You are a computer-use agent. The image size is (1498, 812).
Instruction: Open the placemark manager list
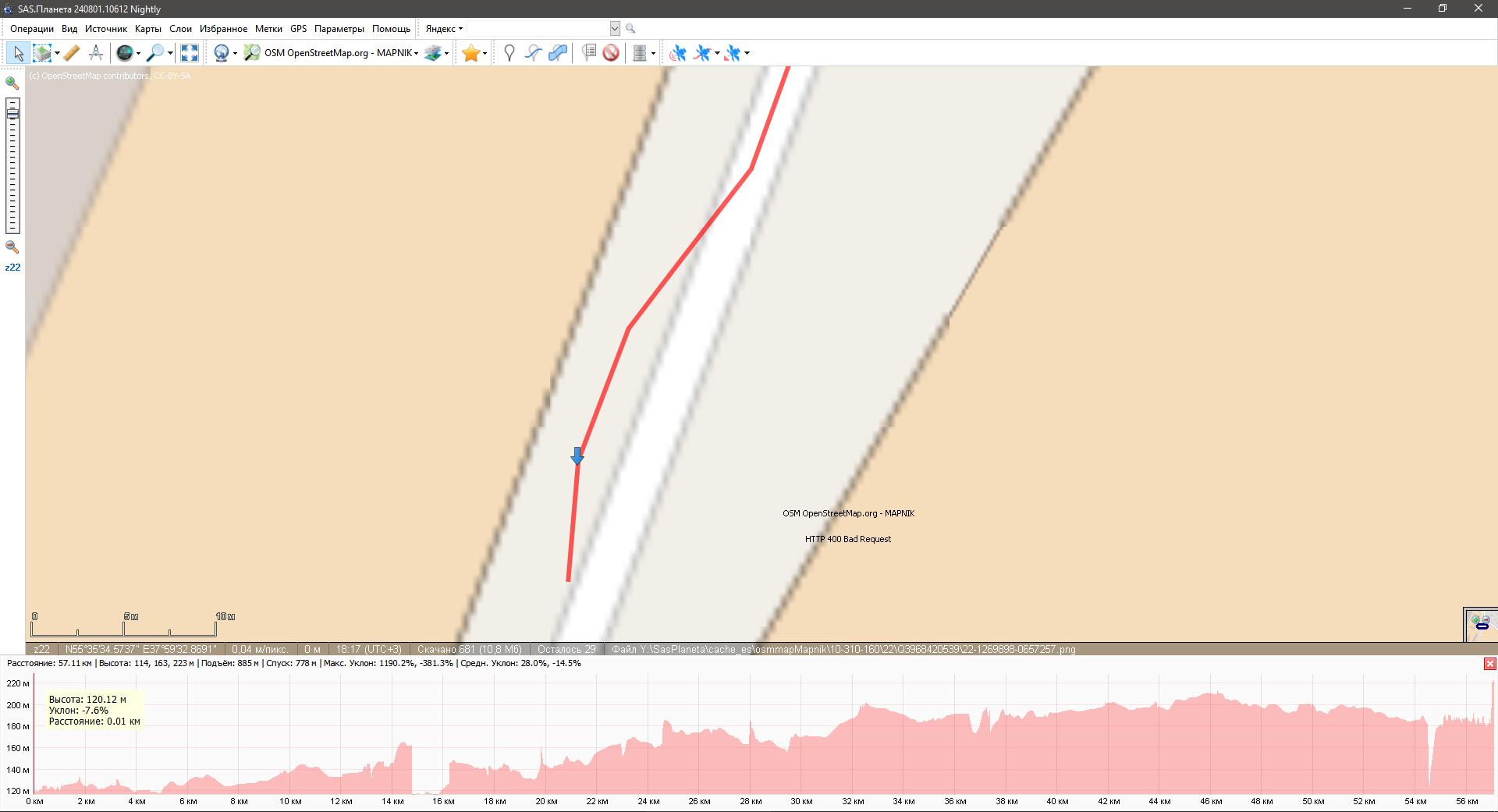(x=590, y=53)
